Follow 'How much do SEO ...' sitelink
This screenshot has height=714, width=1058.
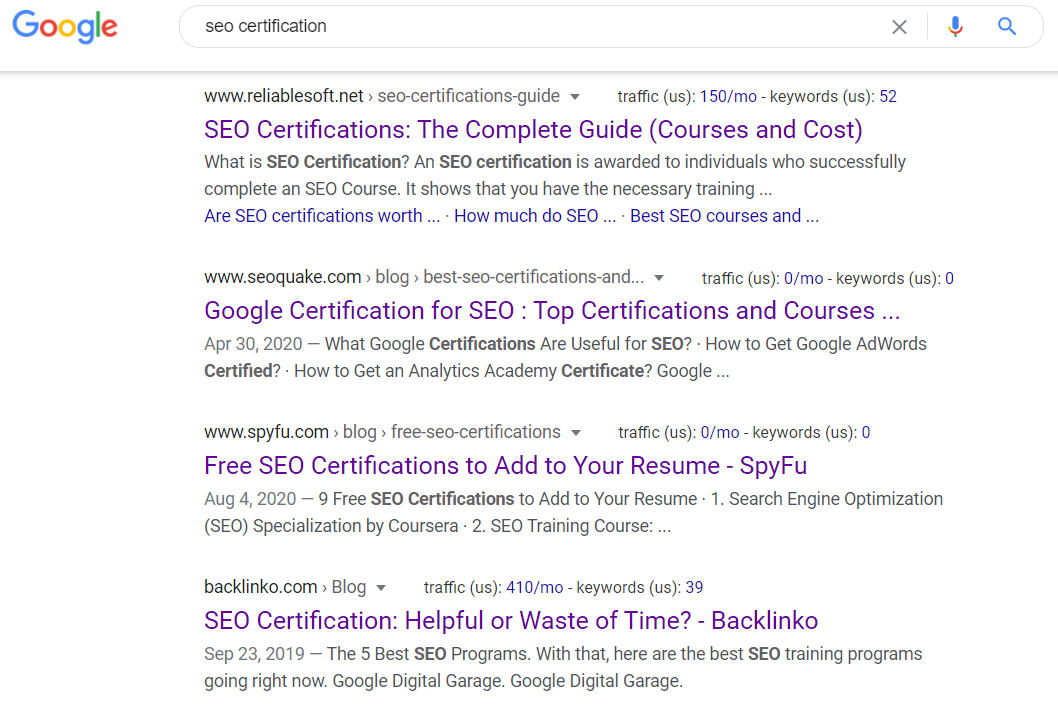[535, 216]
